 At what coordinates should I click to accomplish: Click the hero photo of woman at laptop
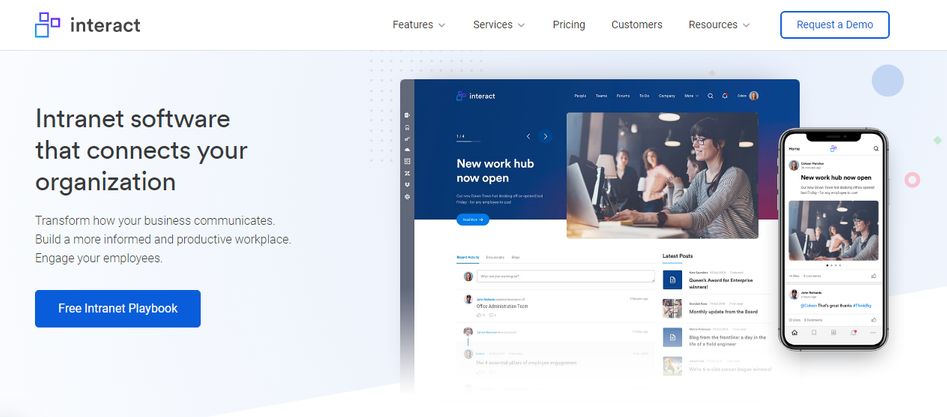(x=662, y=175)
